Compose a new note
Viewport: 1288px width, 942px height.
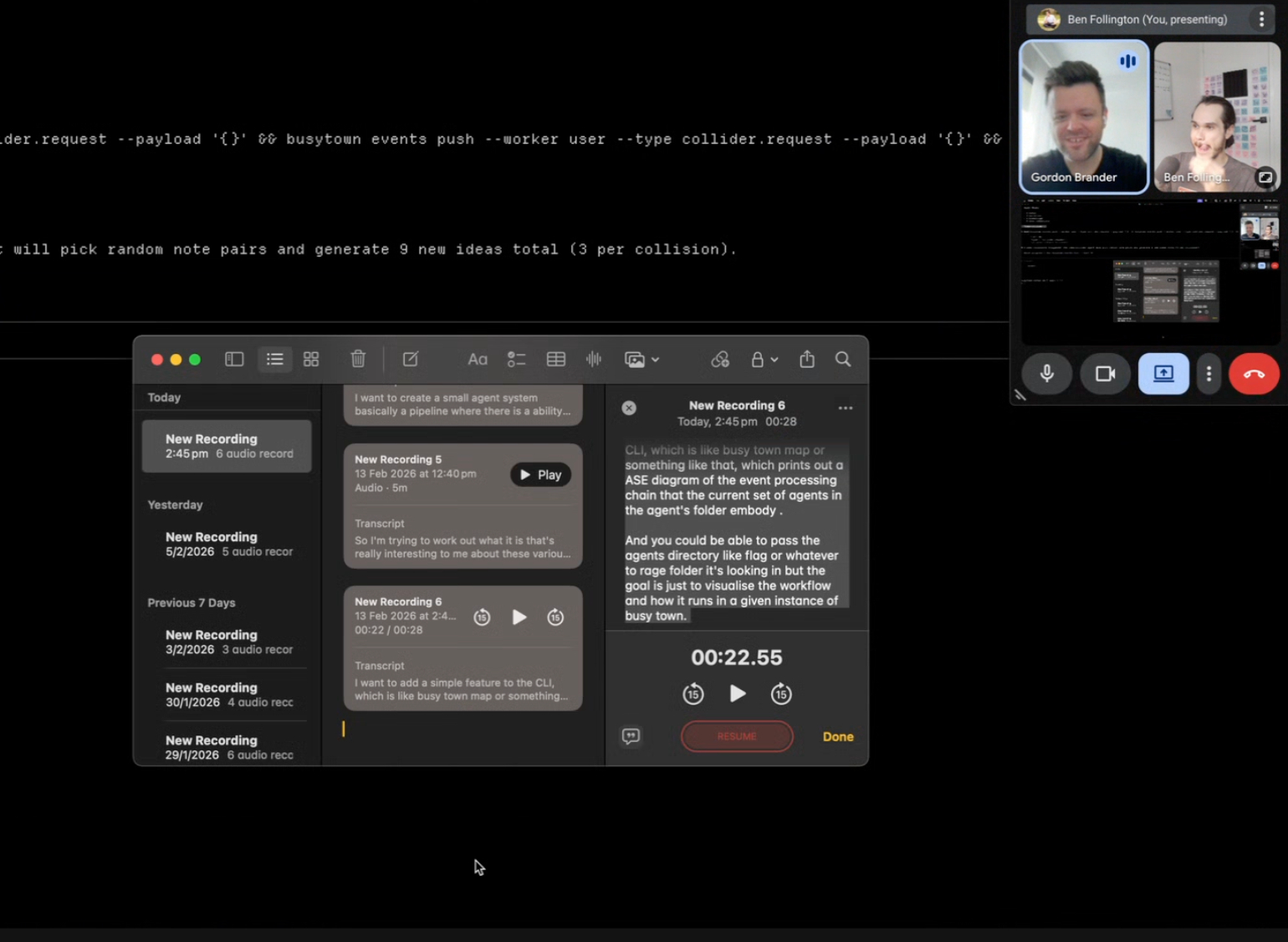pyautogui.click(x=411, y=359)
